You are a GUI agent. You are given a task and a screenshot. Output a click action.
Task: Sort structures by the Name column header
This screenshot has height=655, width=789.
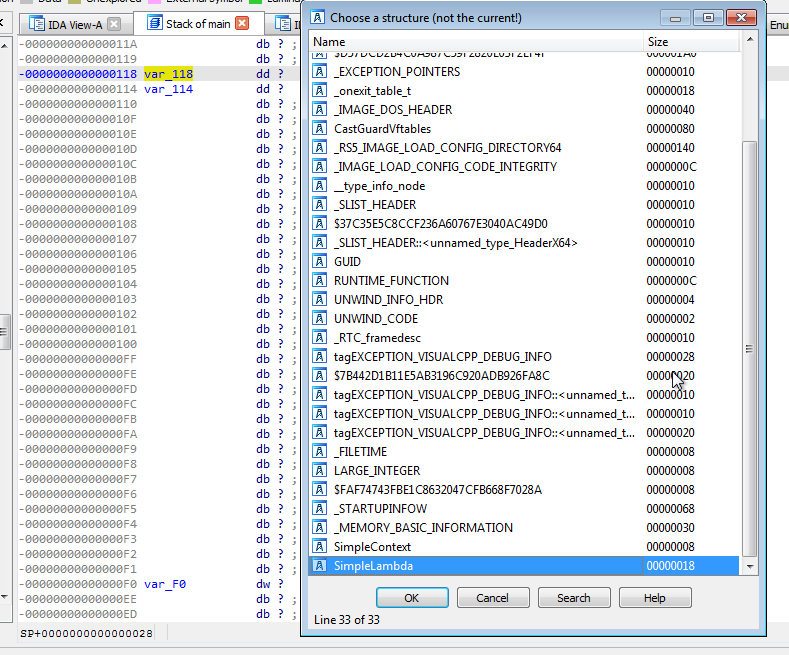475,42
